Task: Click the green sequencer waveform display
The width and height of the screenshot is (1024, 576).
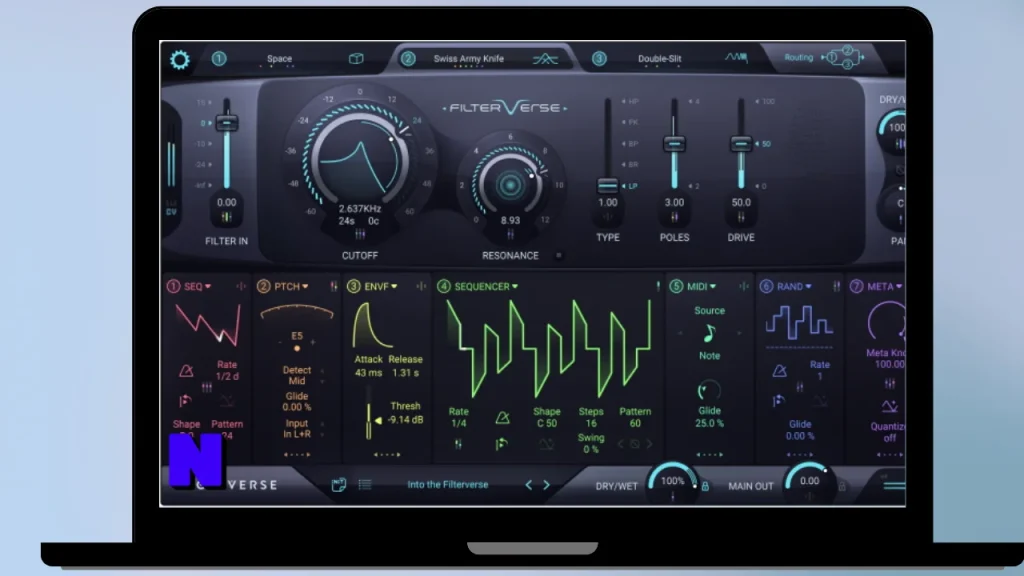Action: 549,349
